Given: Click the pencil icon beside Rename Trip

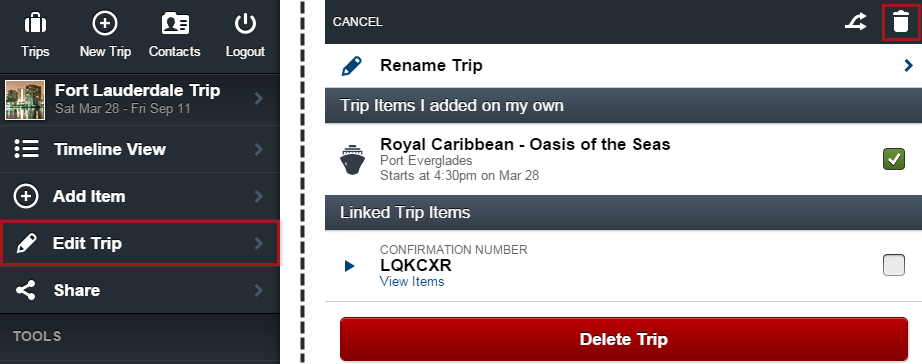Looking at the screenshot, I should 352,66.
